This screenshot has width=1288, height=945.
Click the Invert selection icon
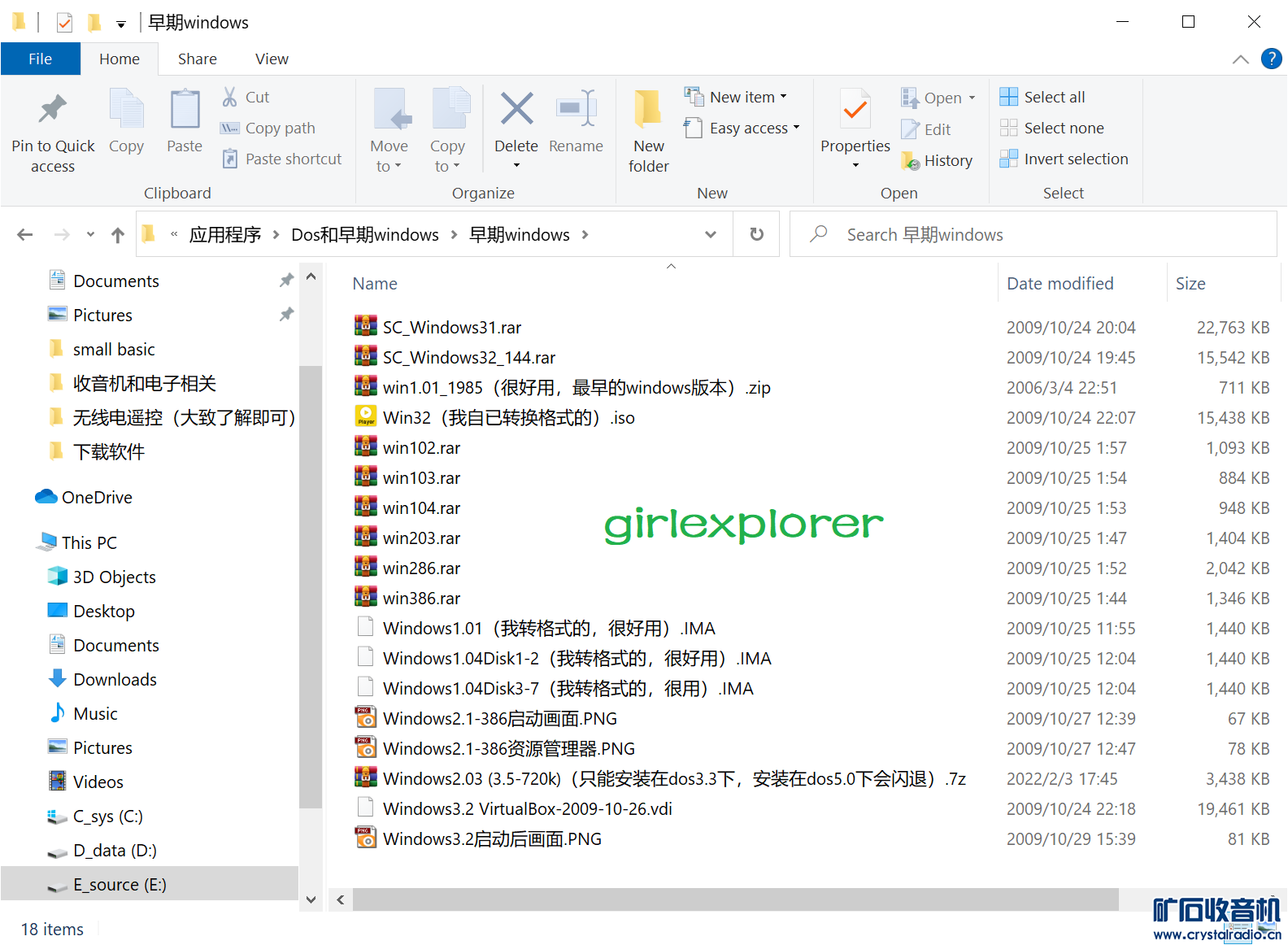tap(1008, 159)
